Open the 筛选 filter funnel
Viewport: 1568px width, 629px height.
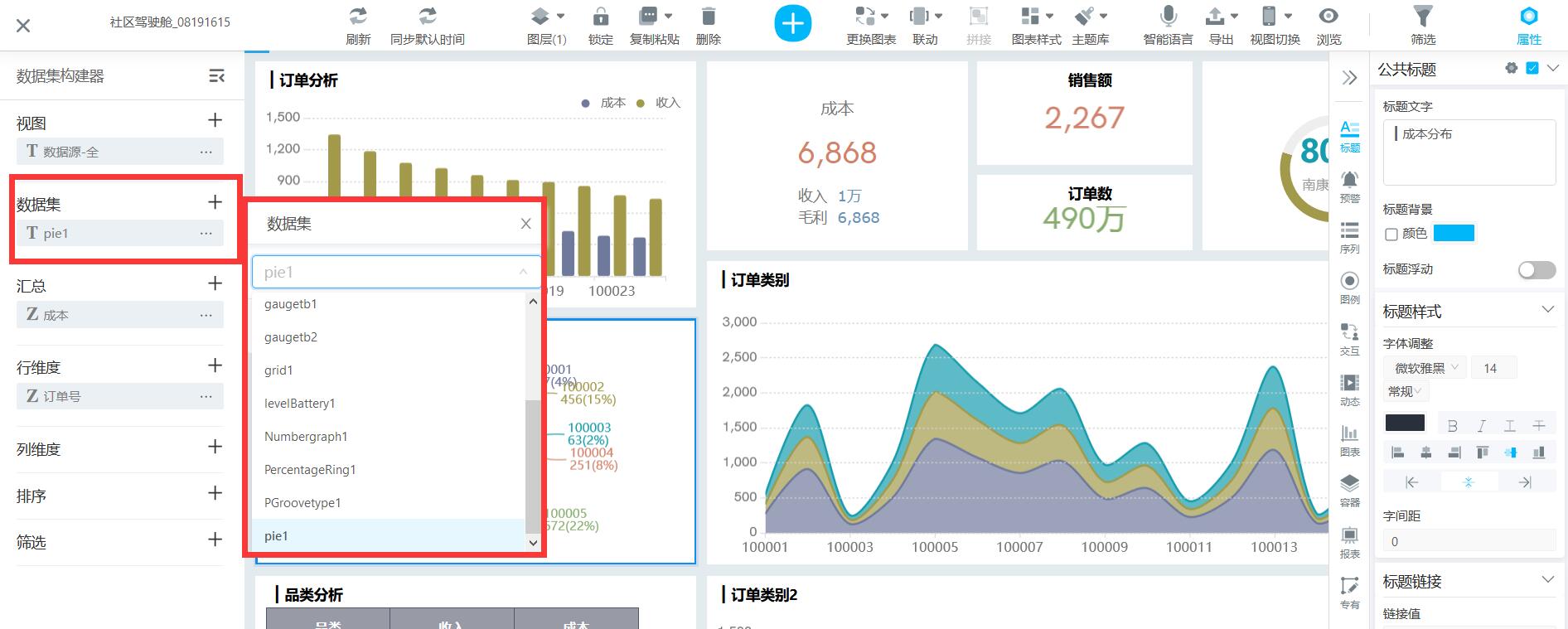pos(1422,17)
